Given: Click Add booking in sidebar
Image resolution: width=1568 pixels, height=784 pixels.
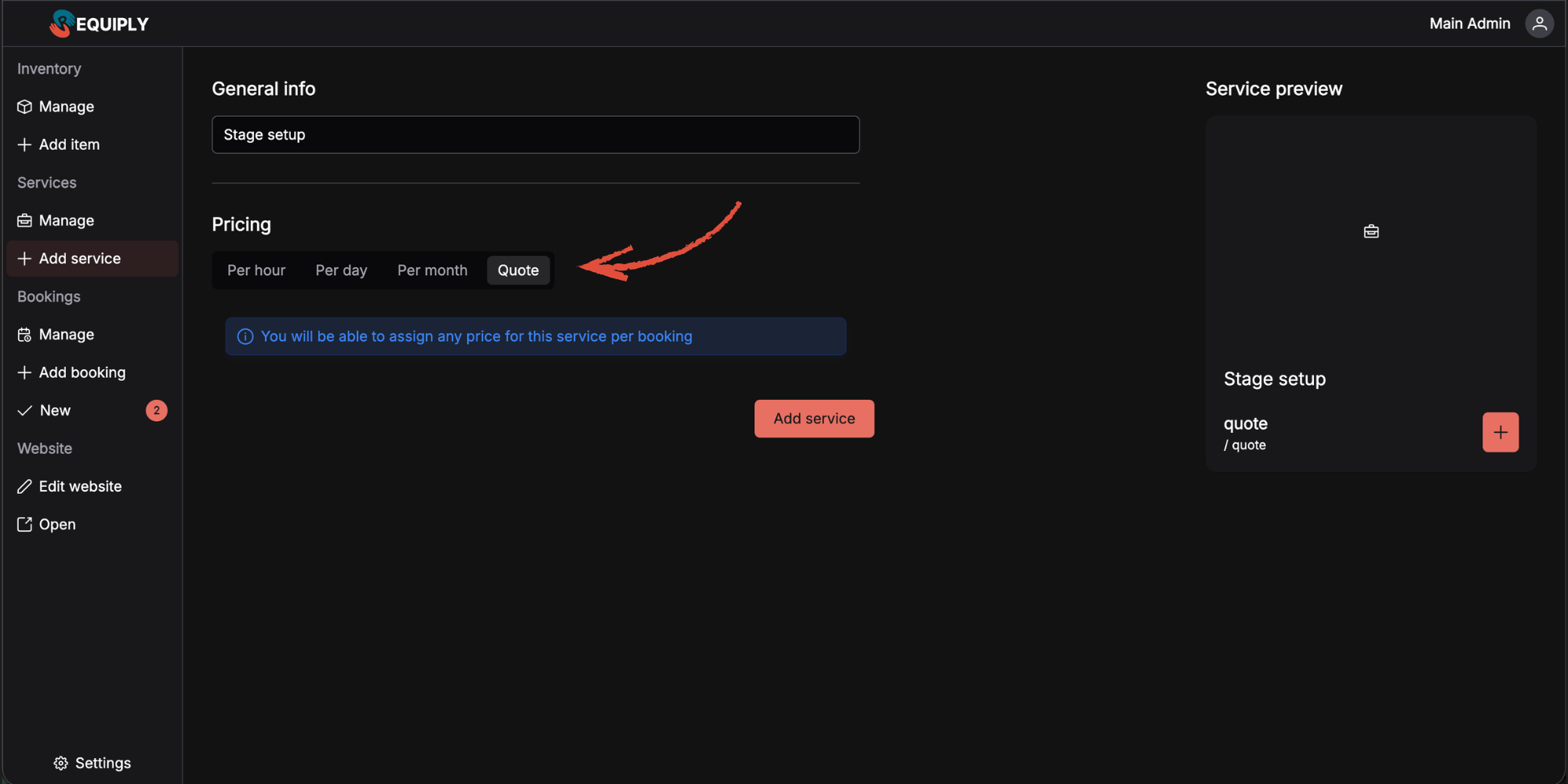Looking at the screenshot, I should 82,372.
